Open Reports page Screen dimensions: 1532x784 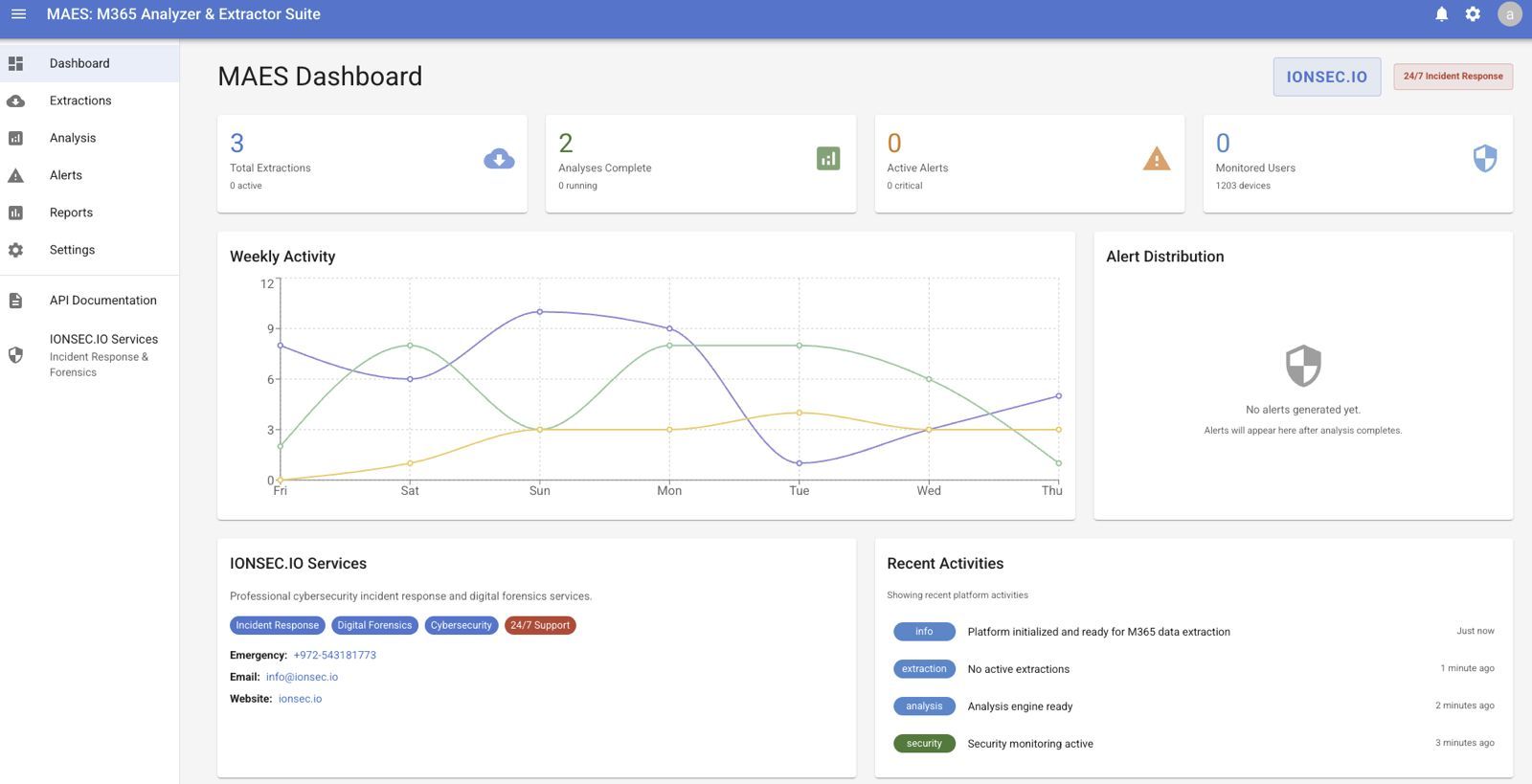coord(89,213)
